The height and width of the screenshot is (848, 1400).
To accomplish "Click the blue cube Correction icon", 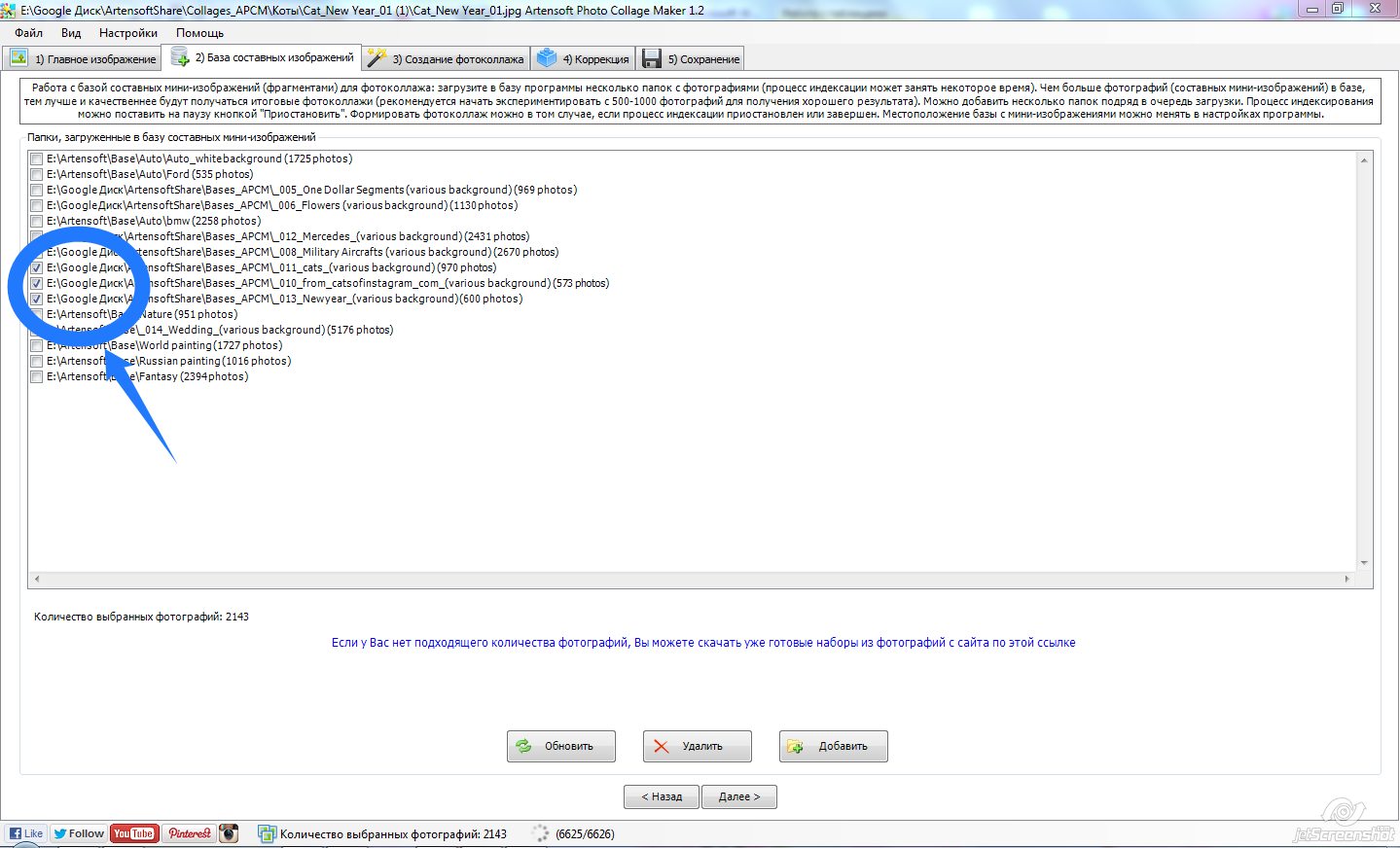I will (547, 58).
